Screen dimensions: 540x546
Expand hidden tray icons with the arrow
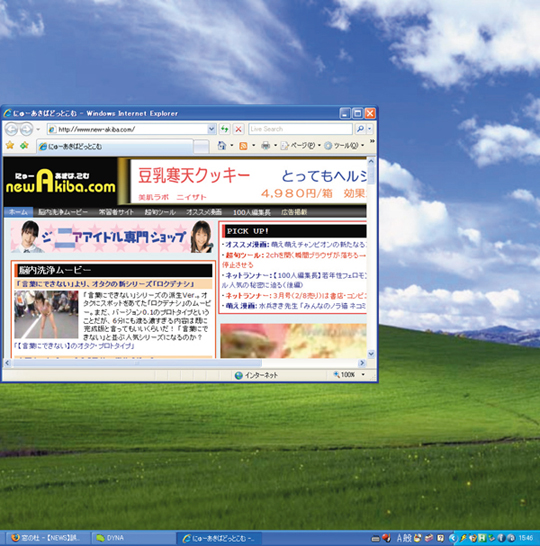452,538
